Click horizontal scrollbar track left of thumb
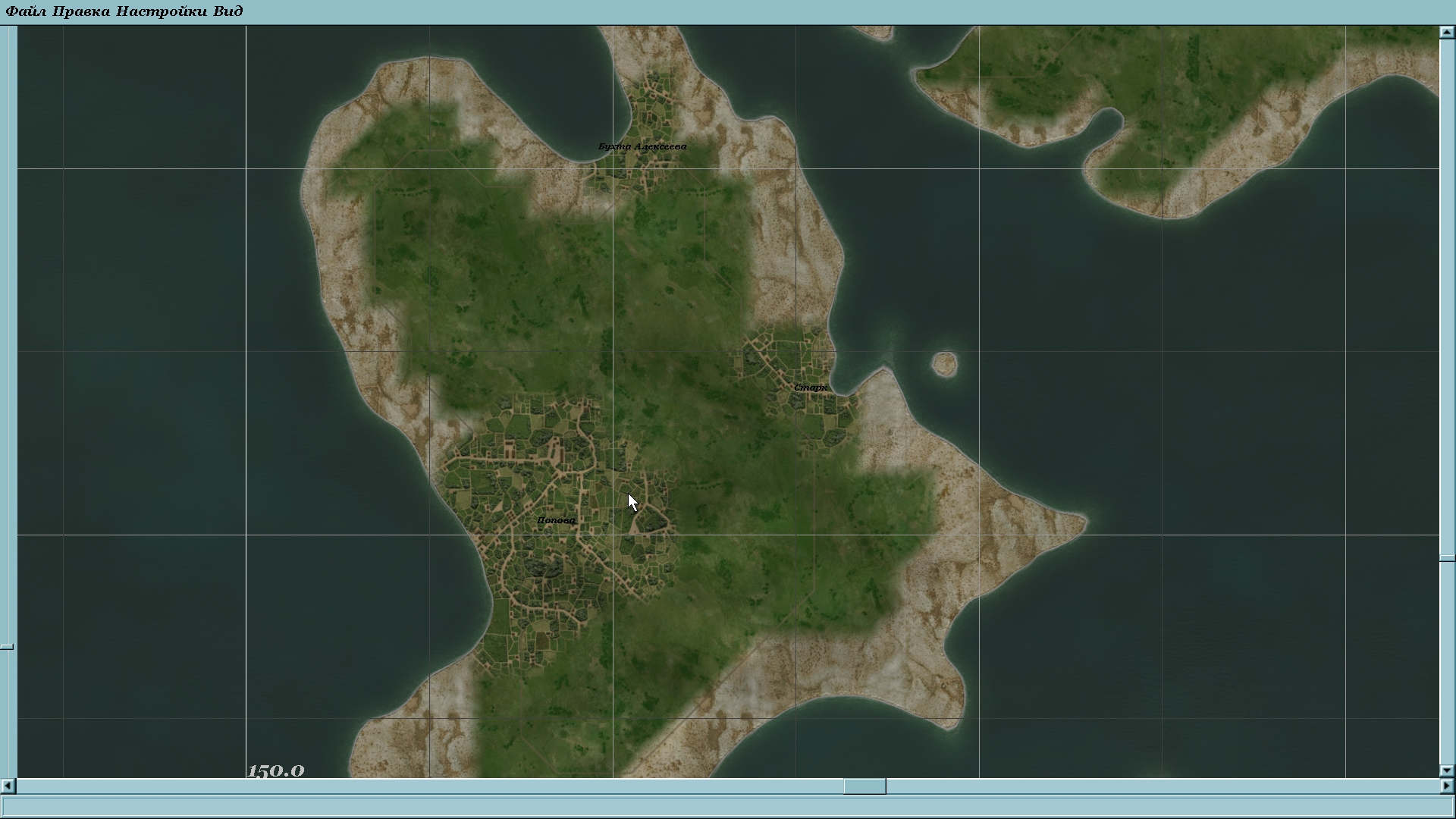Screen dimensions: 1456x819 coord(425,786)
